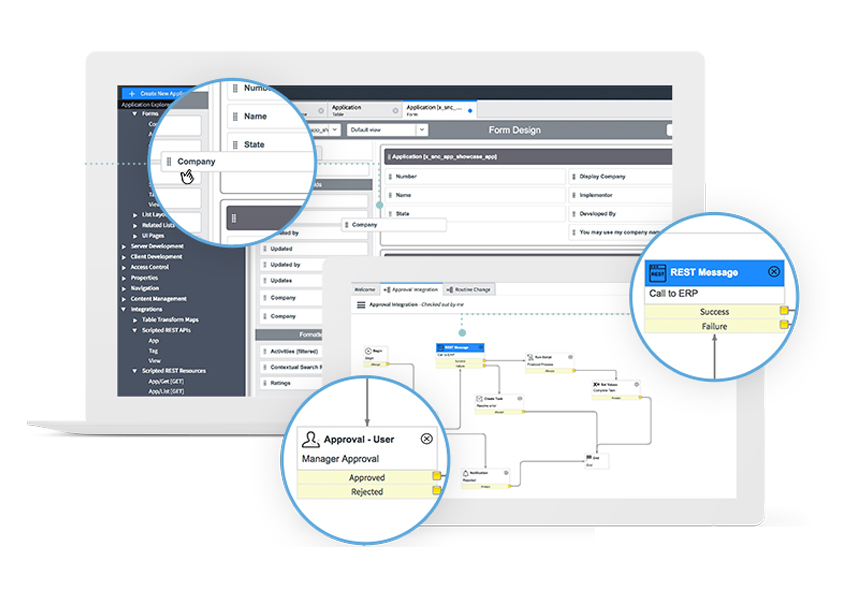Expand the Access Control tree node
Viewport: 858px width, 597px height.
pyautogui.click(x=124, y=268)
